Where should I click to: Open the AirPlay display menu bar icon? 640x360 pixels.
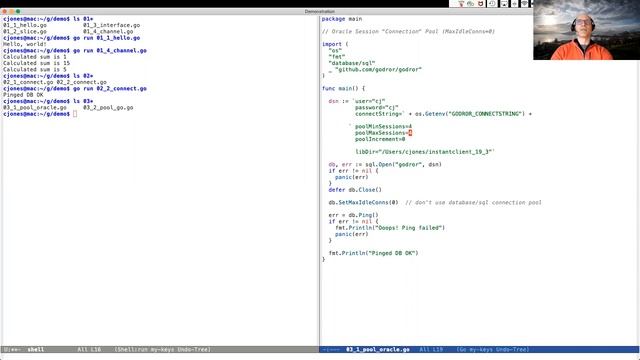click(504, 4)
